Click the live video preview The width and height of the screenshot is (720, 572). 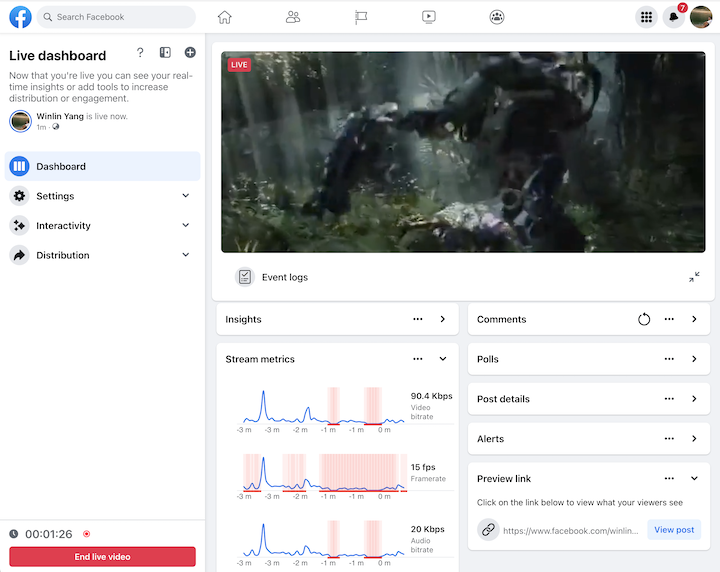[x=463, y=152]
